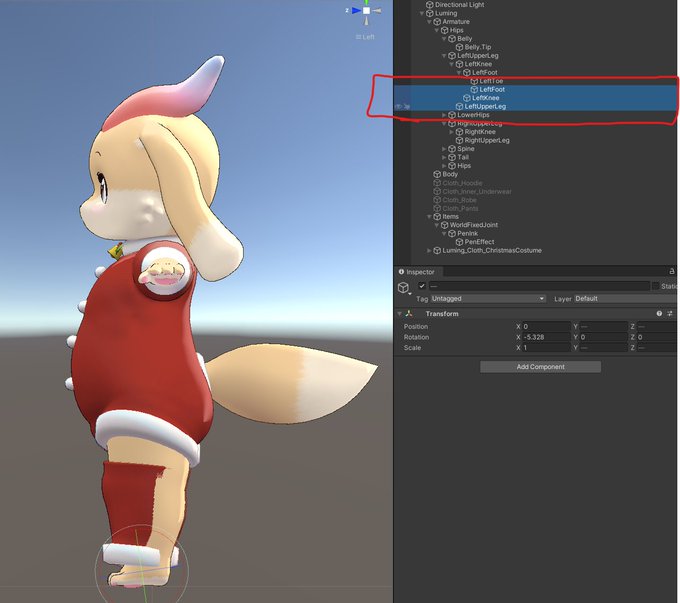Select the highlighted LeftKnee row

click(x=535, y=98)
